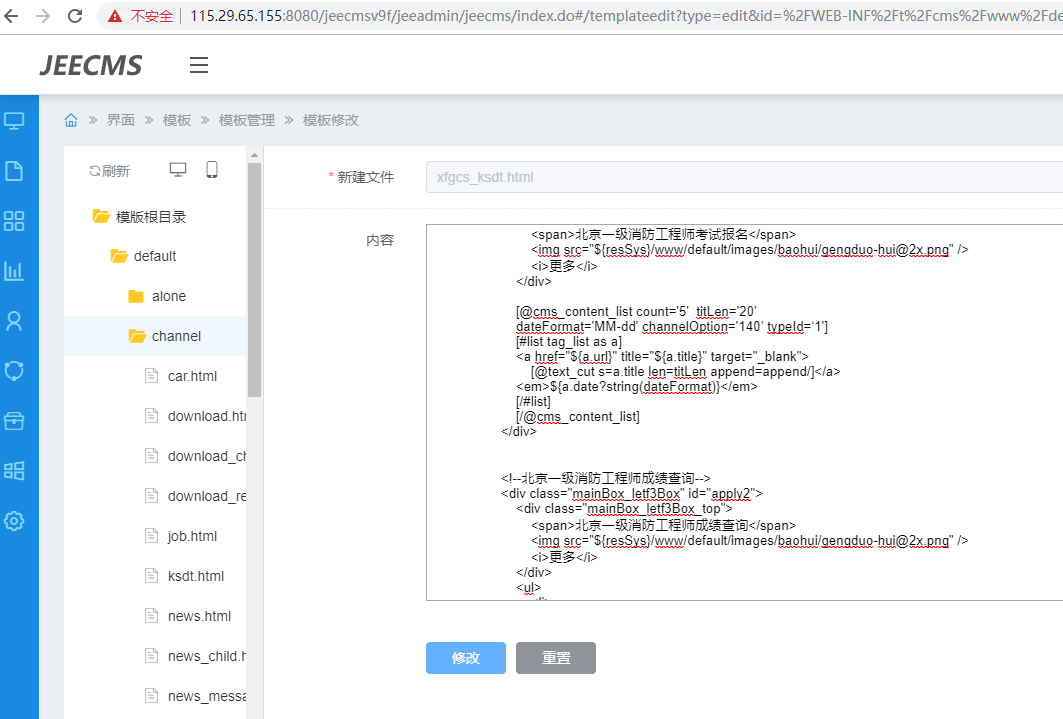Click the browser forward arrow
1063x719 pixels.
[x=43, y=16]
